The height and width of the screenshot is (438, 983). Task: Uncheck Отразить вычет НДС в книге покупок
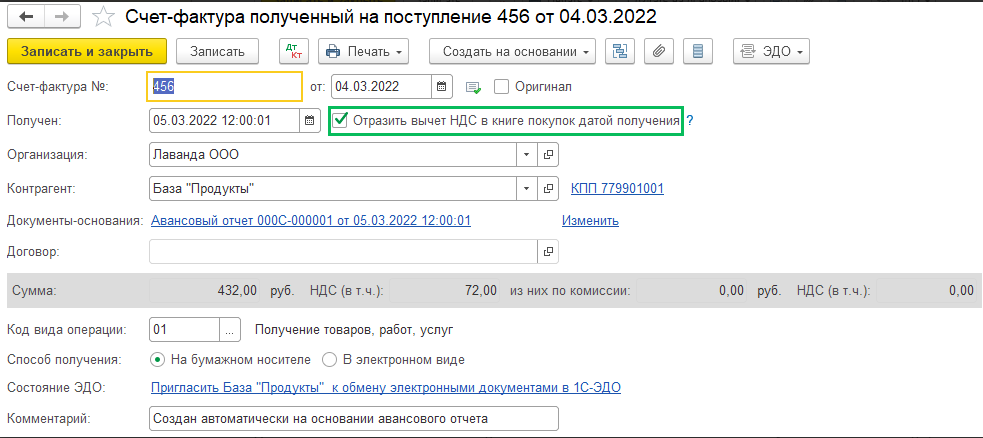[x=341, y=121]
